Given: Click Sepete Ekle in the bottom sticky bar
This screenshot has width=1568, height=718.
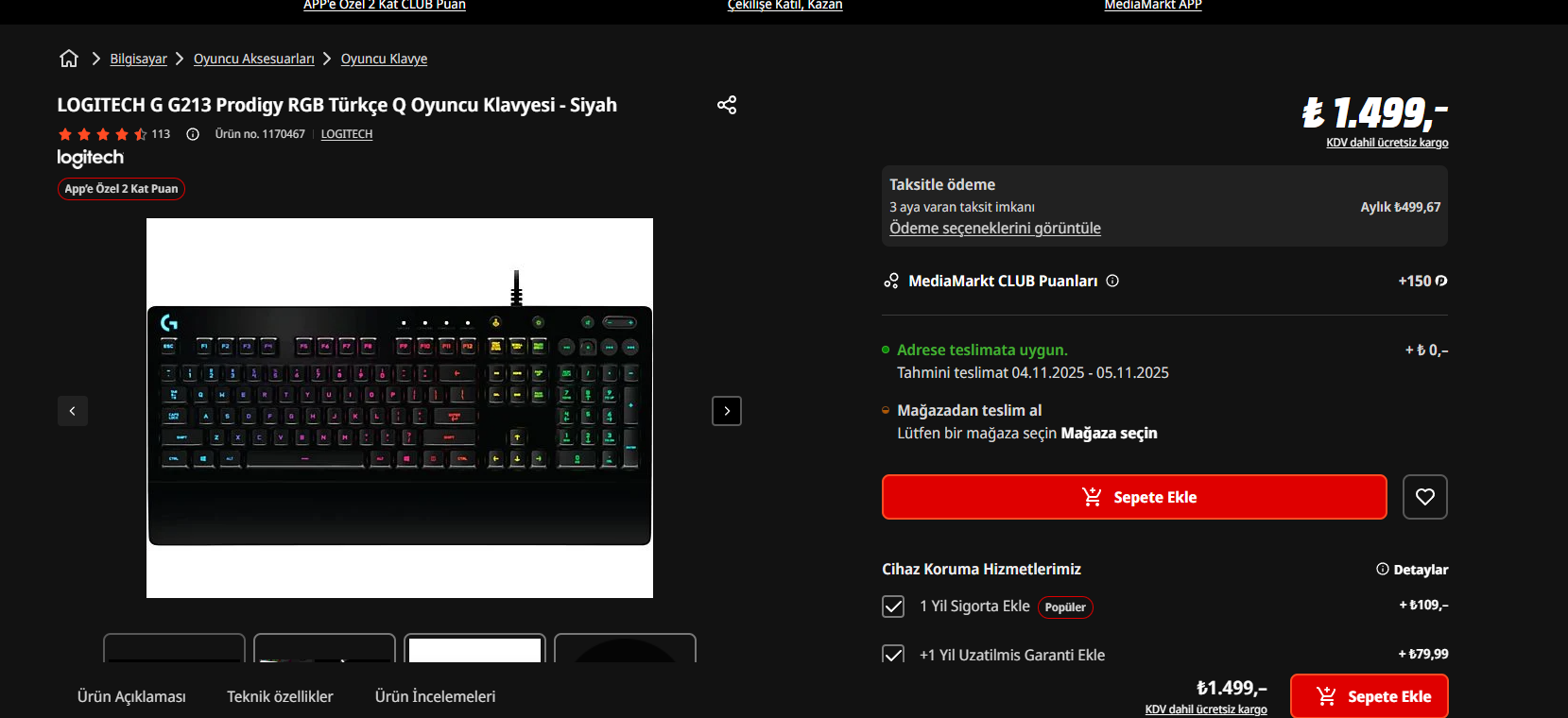Looking at the screenshot, I should [x=1370, y=696].
